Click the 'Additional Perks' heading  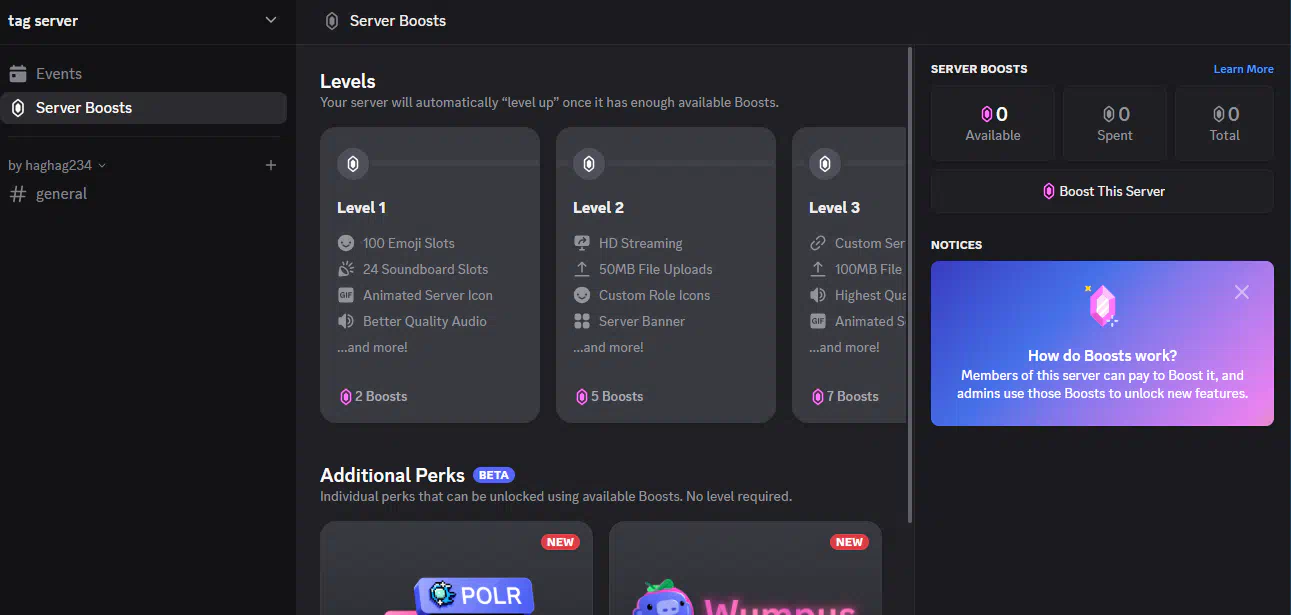coord(392,475)
